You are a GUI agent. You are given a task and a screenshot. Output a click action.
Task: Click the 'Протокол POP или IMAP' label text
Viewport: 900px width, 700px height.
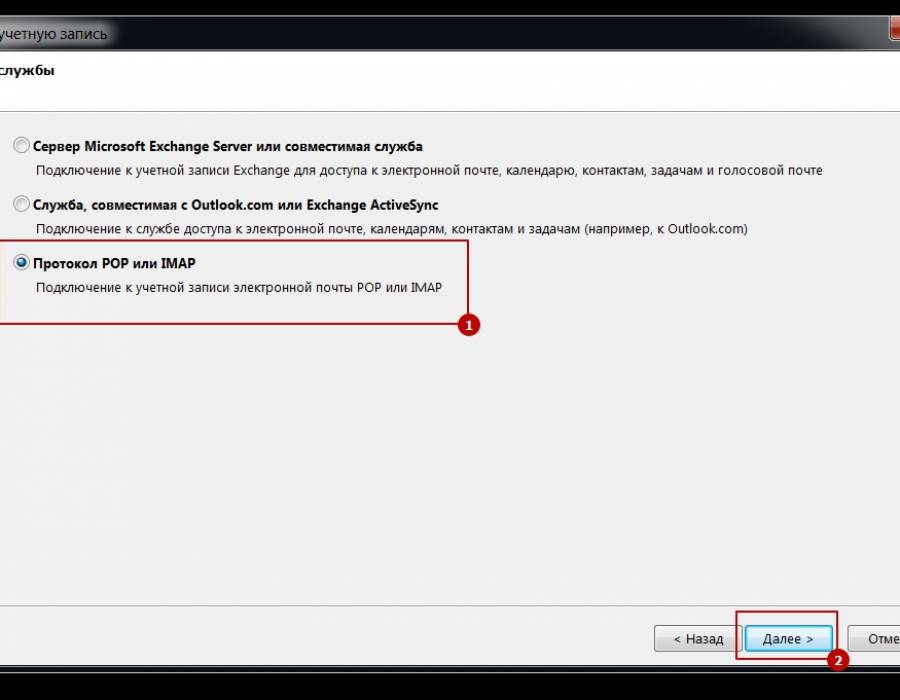(x=114, y=263)
